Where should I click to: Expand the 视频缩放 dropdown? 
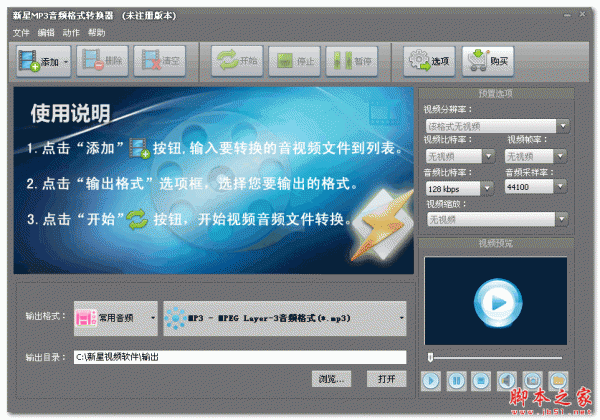click(562, 220)
